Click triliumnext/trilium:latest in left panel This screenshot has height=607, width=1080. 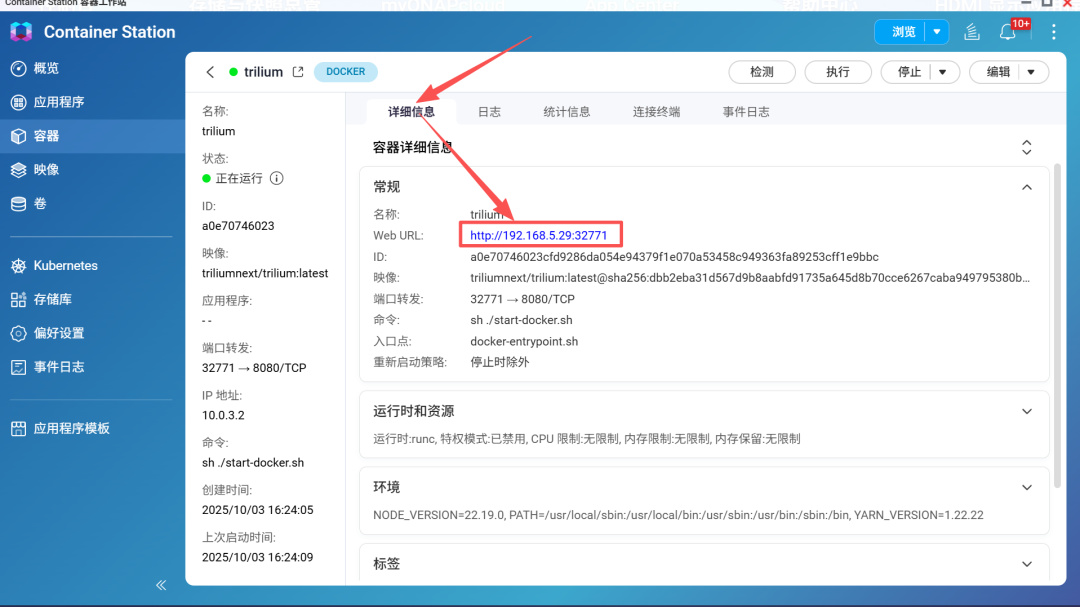tap(265, 274)
